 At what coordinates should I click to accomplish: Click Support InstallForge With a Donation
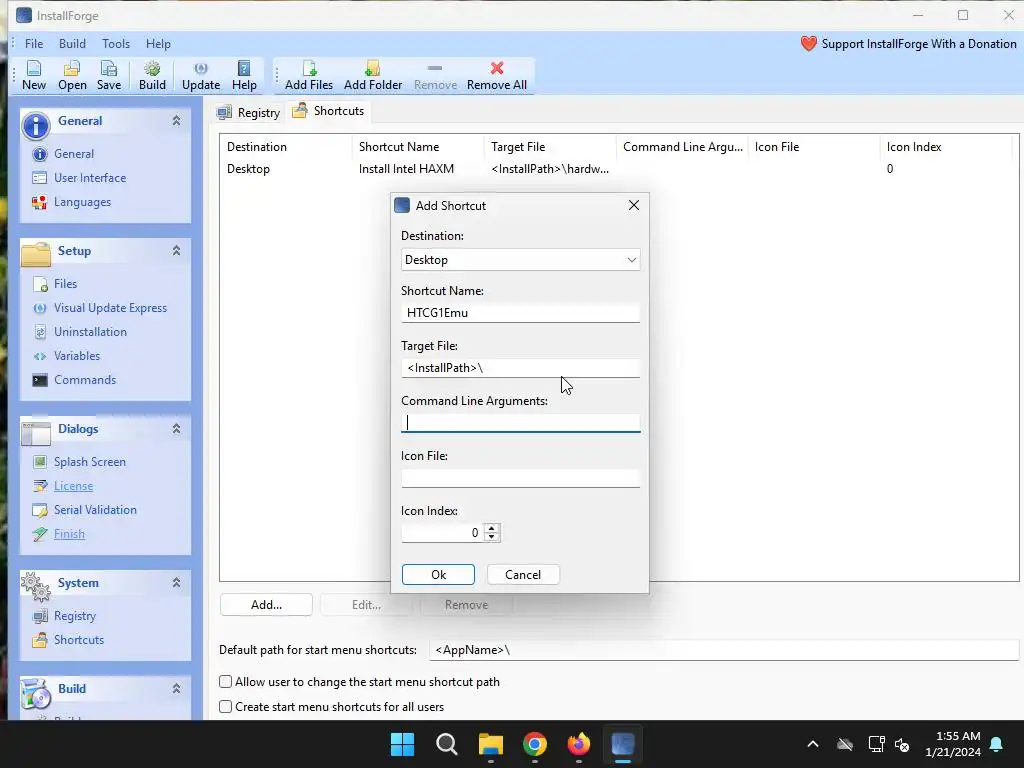click(908, 44)
